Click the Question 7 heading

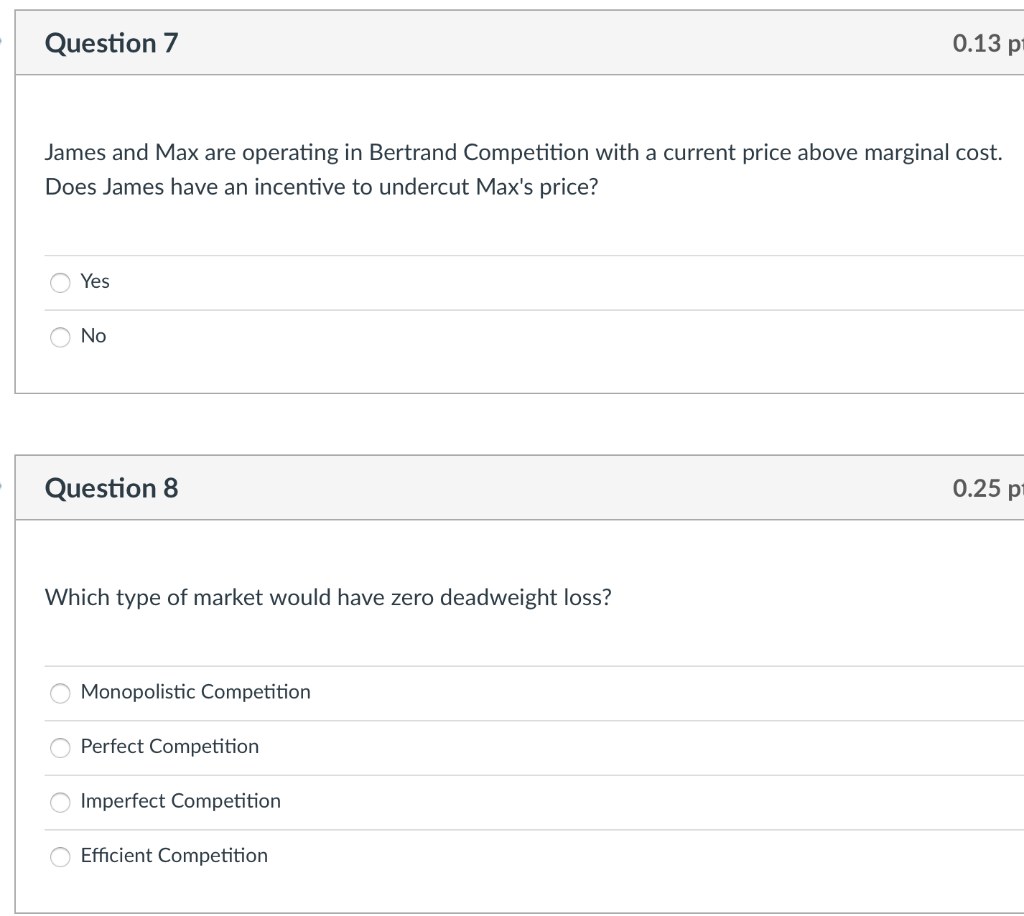coord(112,44)
